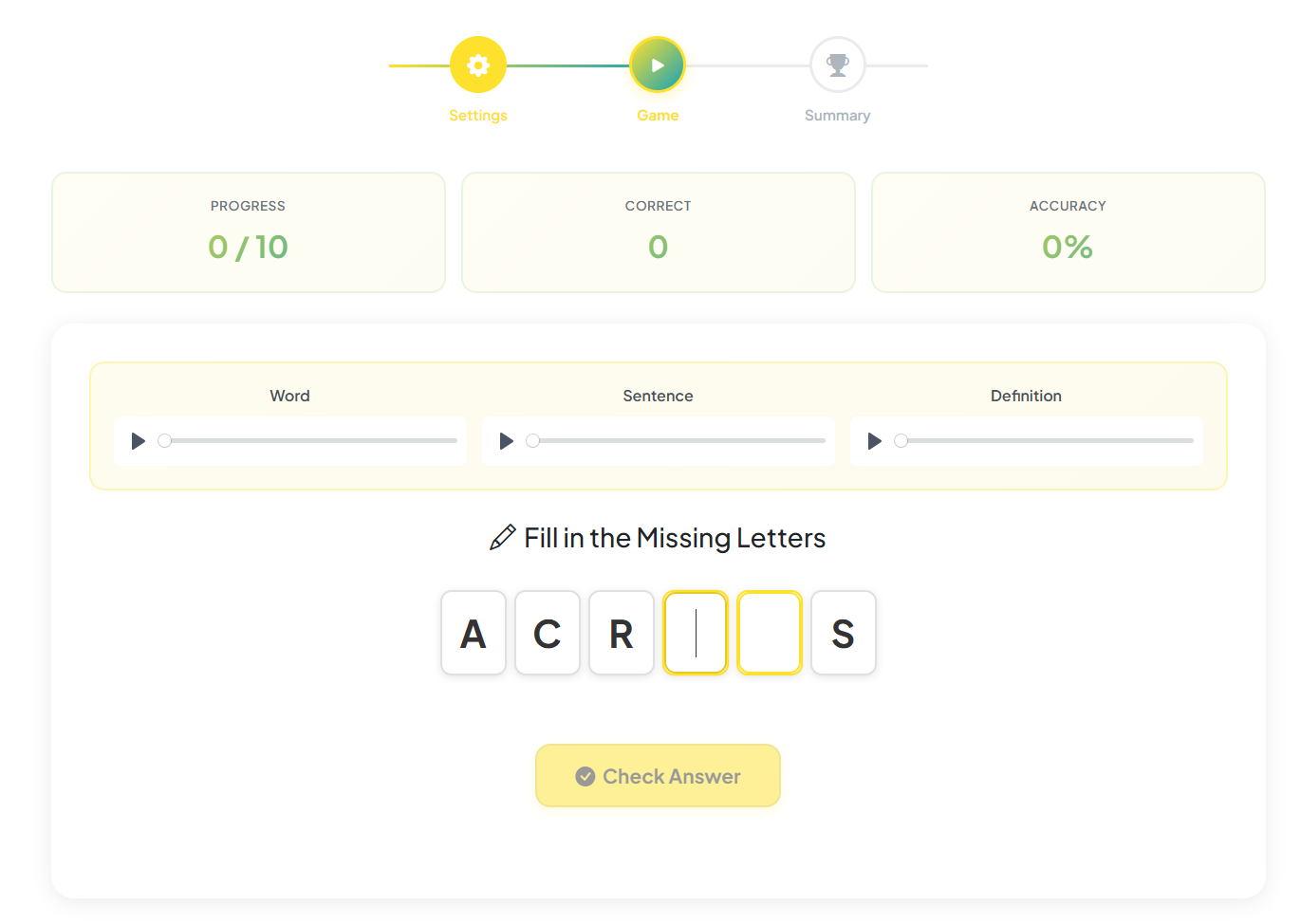Image resolution: width=1301 pixels, height=924 pixels.
Task: Click the Settings label under the gear
Action: 477,115
